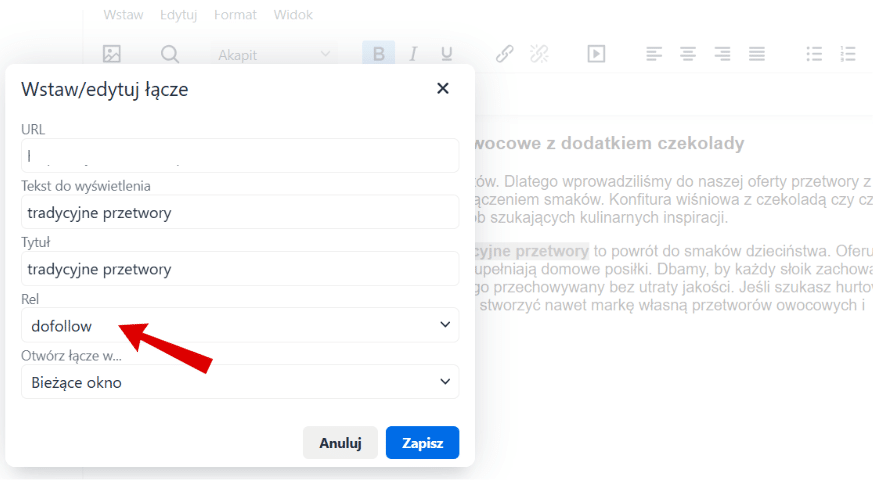Click the remove link icon
This screenshot has width=891, height=482.
[x=539, y=54]
